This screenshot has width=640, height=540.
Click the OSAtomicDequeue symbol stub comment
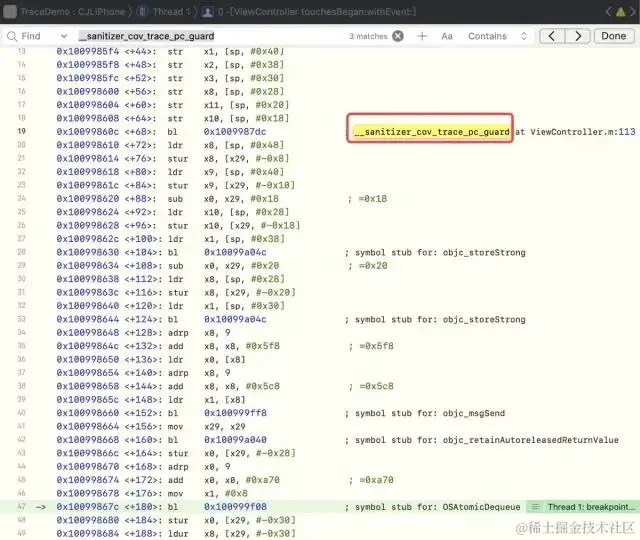(x=432, y=507)
